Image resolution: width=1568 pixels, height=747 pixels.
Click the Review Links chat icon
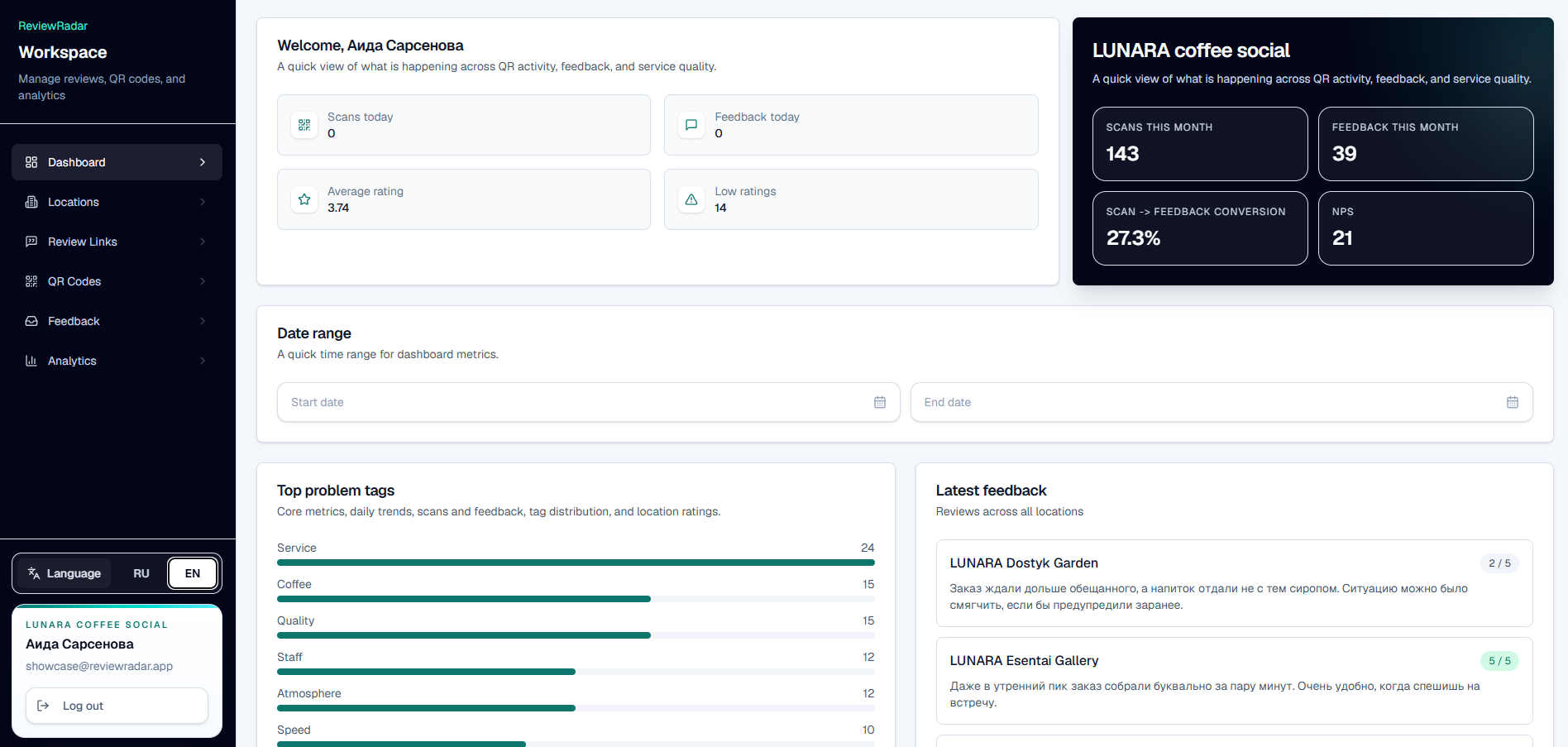click(31, 242)
